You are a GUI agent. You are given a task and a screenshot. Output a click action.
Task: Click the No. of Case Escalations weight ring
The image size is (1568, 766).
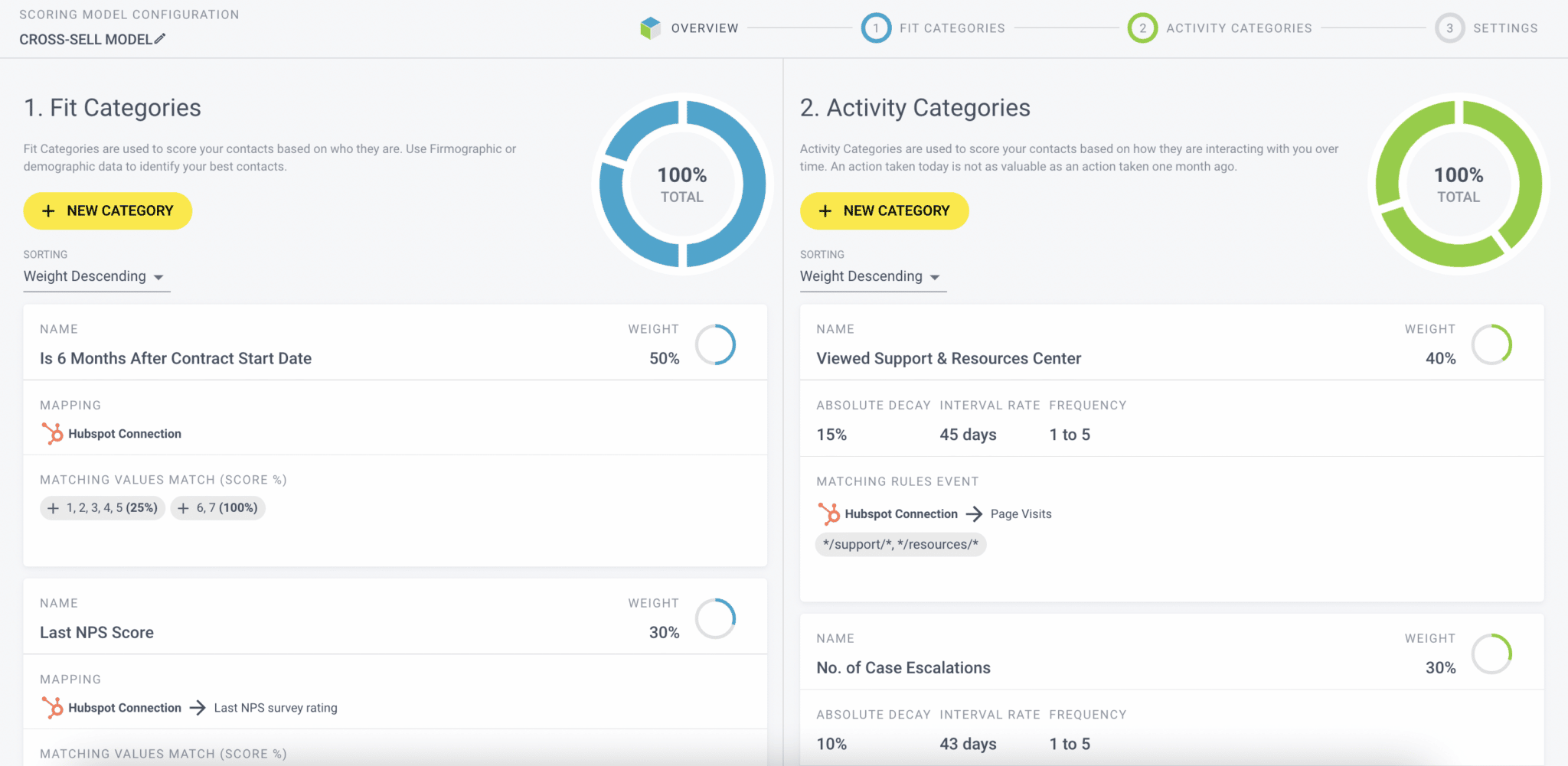click(1492, 654)
